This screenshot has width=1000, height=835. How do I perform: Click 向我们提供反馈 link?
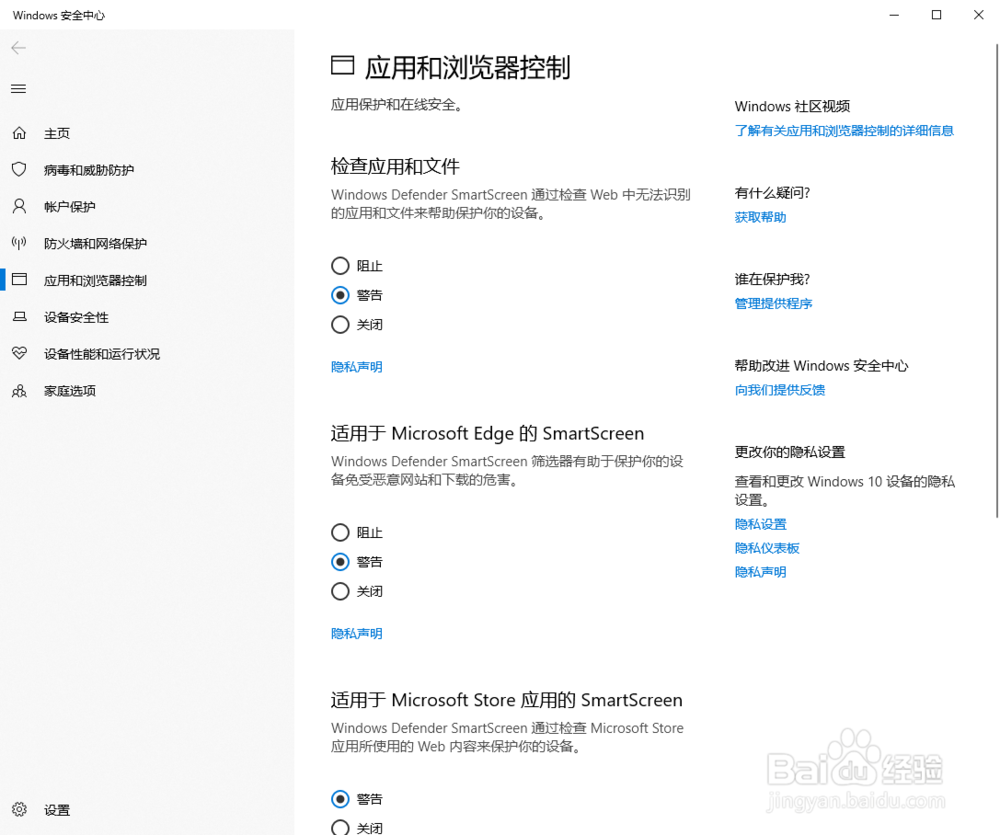click(779, 390)
